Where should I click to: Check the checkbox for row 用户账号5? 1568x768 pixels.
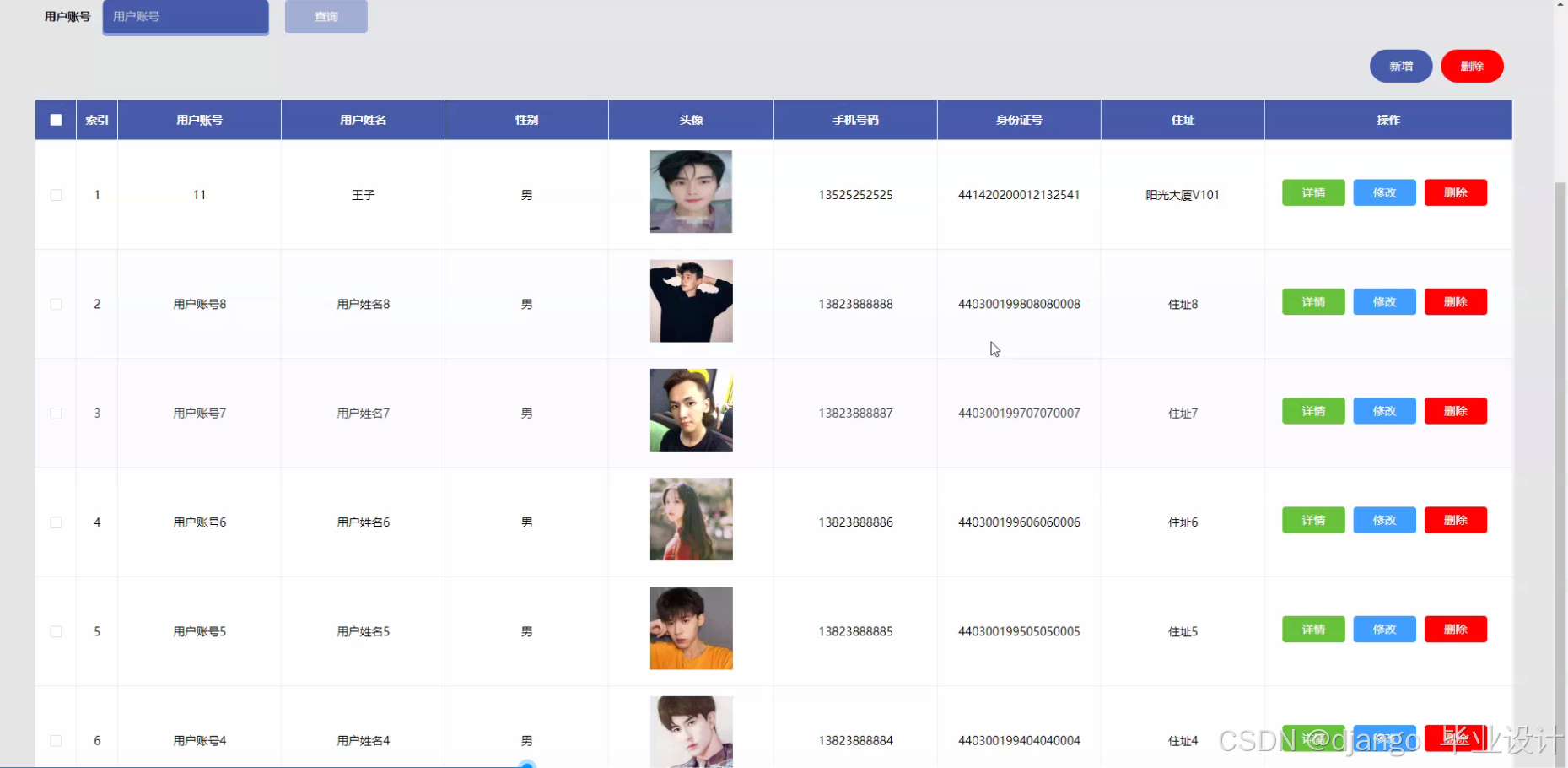coord(56,631)
